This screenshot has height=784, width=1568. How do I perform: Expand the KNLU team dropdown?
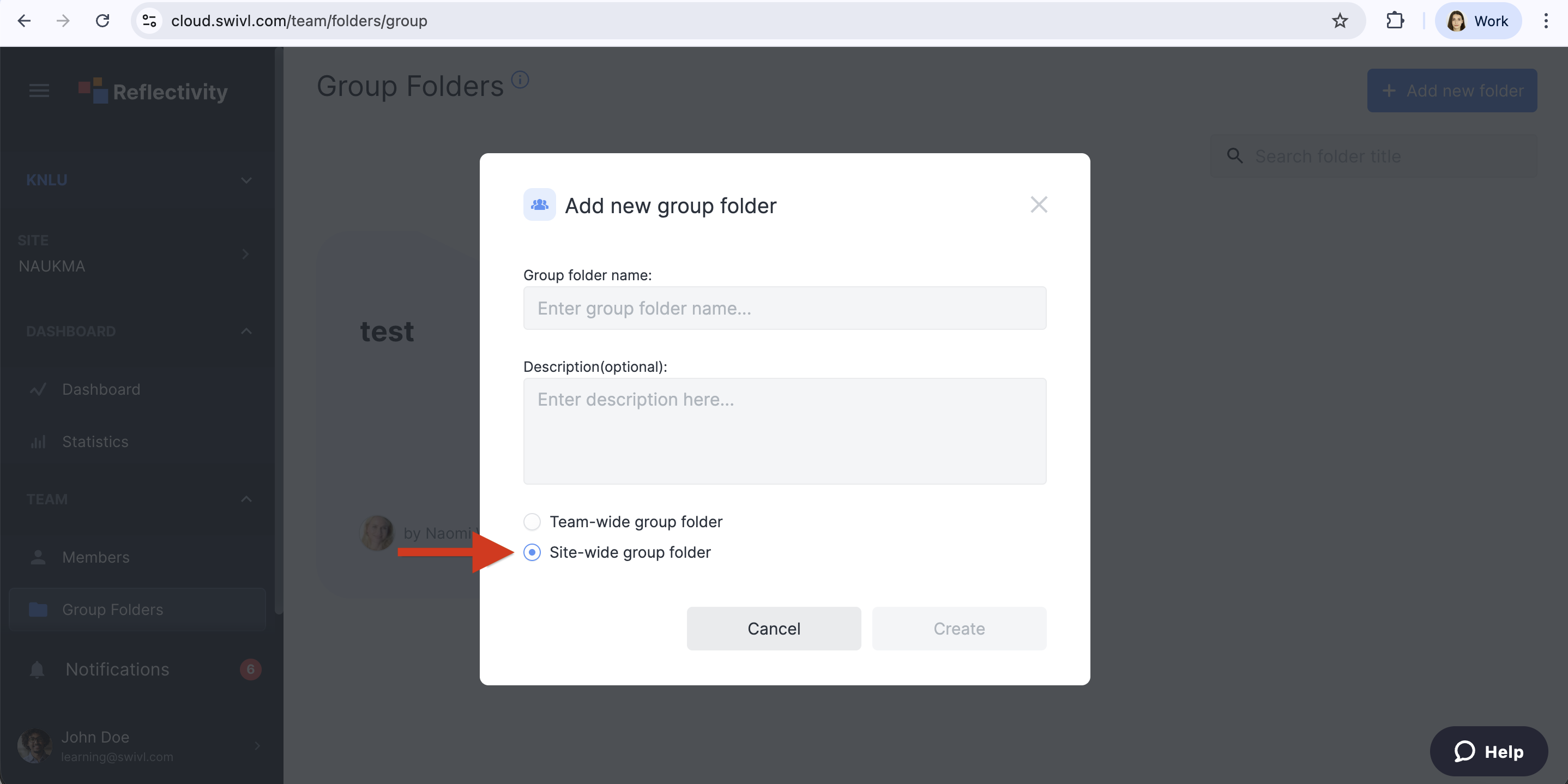246,180
